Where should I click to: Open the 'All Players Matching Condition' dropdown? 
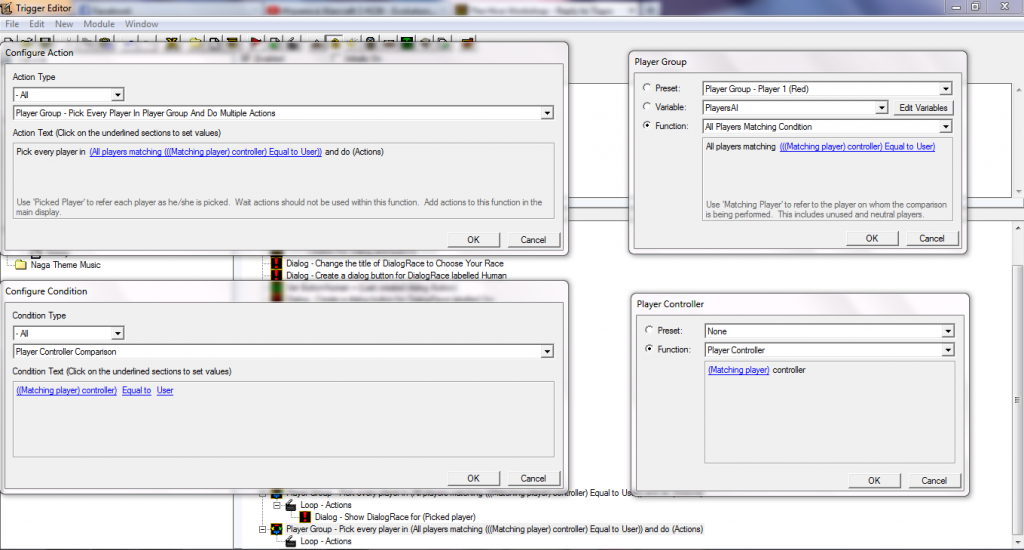(x=946, y=127)
